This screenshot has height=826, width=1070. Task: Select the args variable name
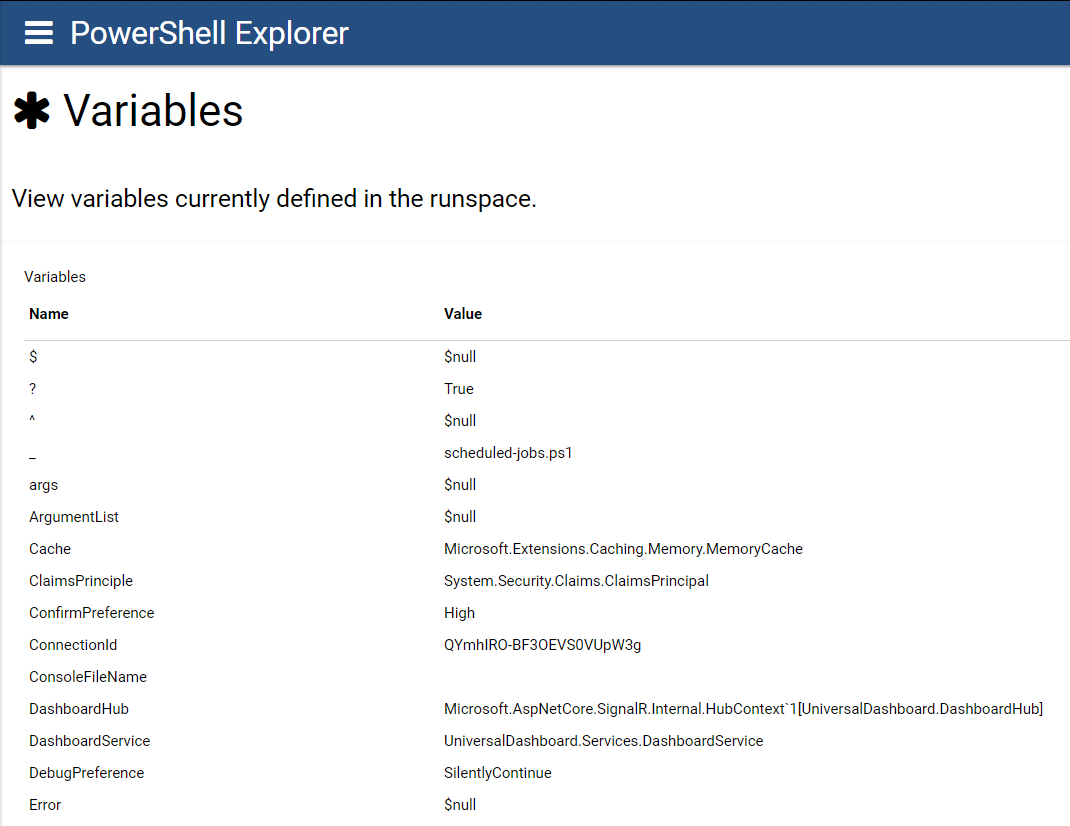coord(43,485)
